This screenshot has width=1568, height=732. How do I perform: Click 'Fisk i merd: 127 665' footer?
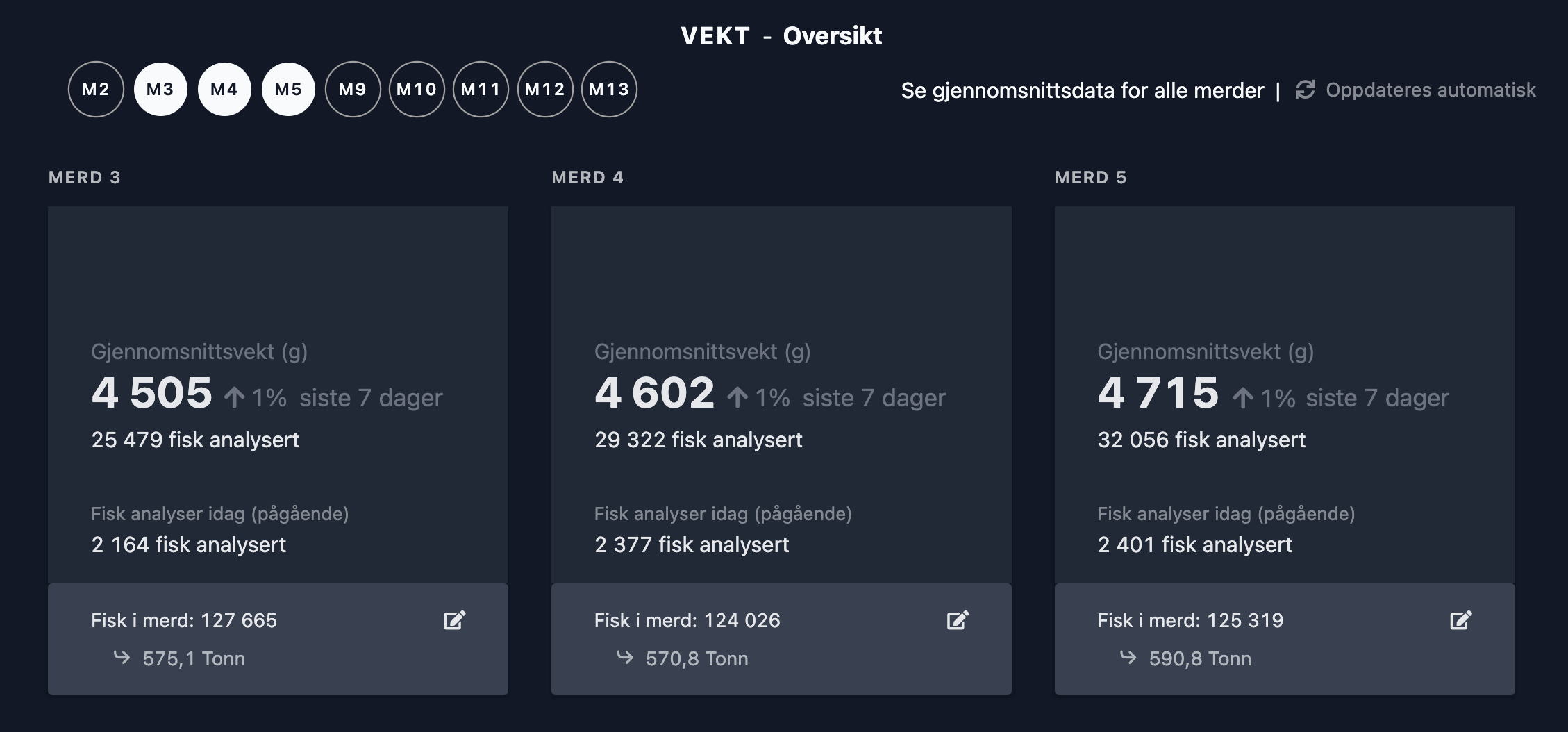click(x=184, y=620)
